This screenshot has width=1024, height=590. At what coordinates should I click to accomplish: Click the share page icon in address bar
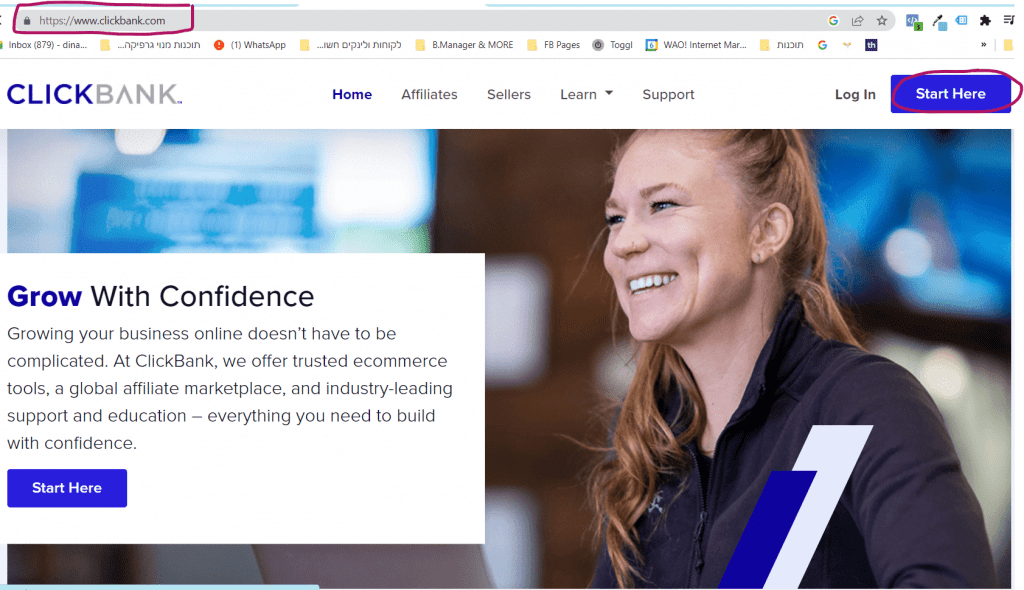857,21
